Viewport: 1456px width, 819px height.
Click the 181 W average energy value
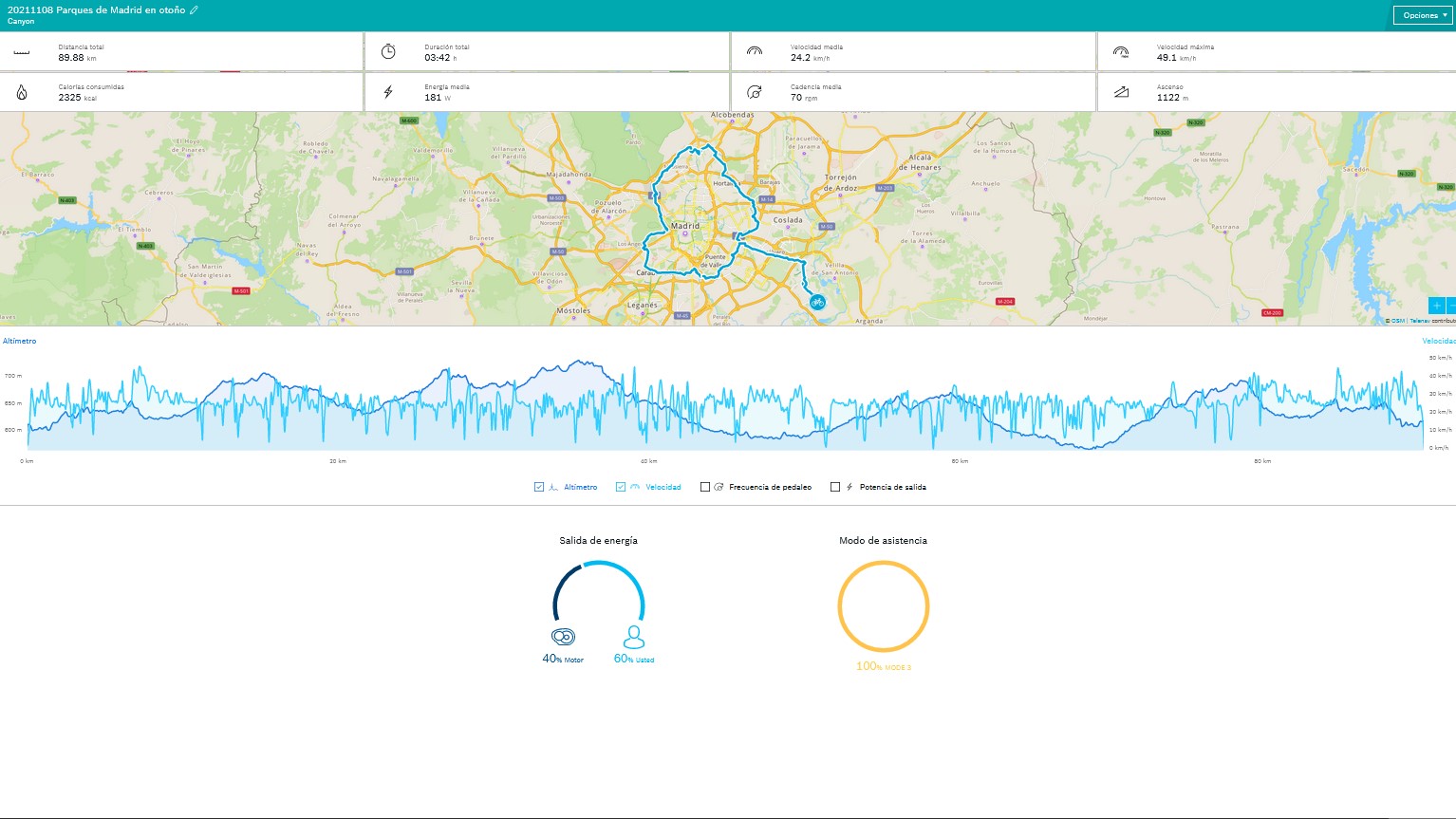(x=438, y=98)
